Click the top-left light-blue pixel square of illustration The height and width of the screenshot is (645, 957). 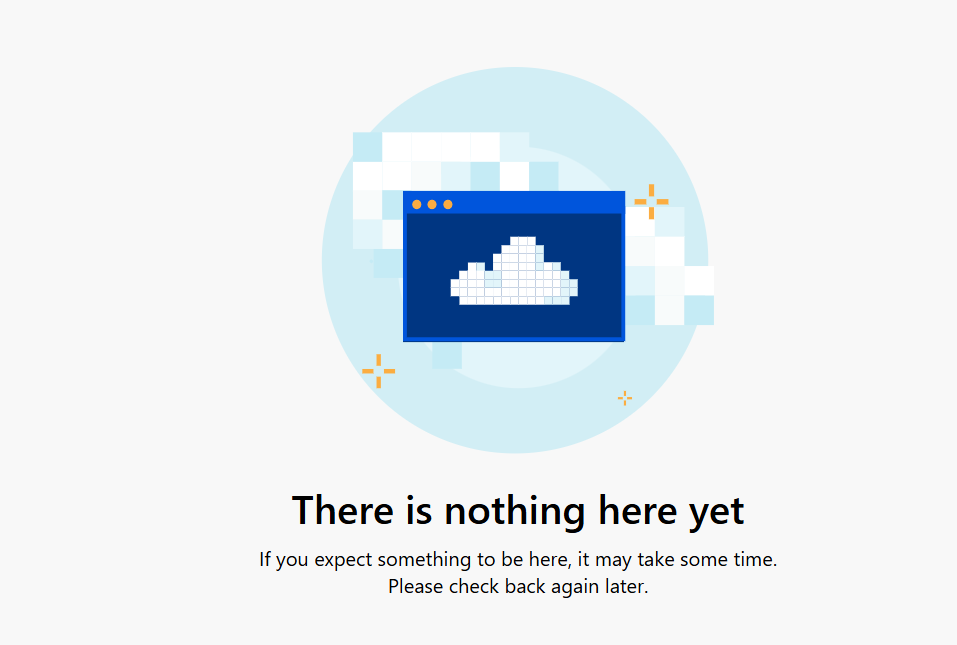click(367, 147)
